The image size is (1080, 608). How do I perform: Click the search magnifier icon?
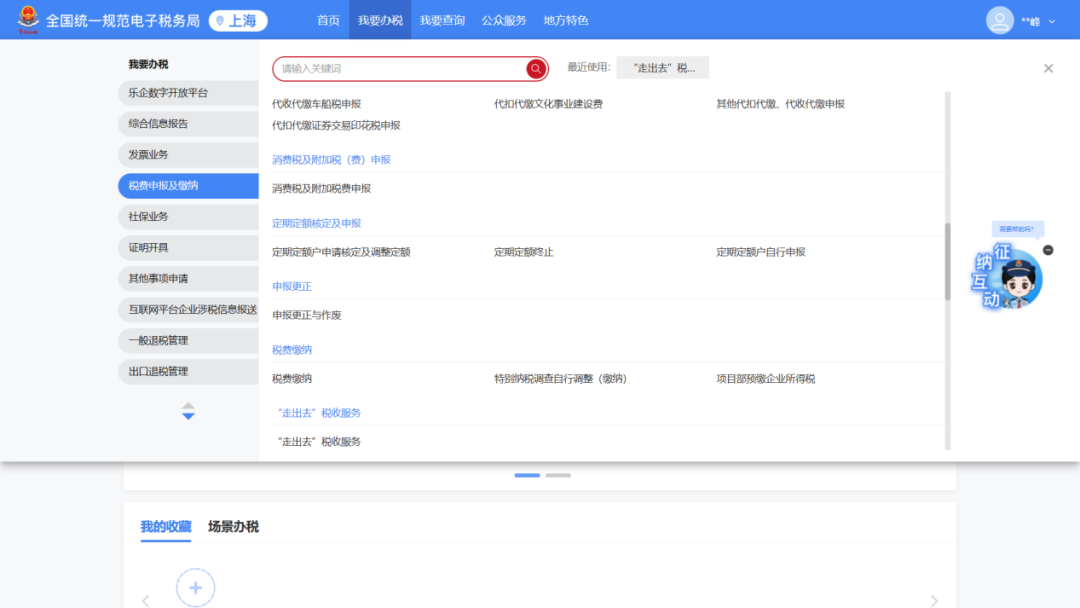click(x=535, y=69)
